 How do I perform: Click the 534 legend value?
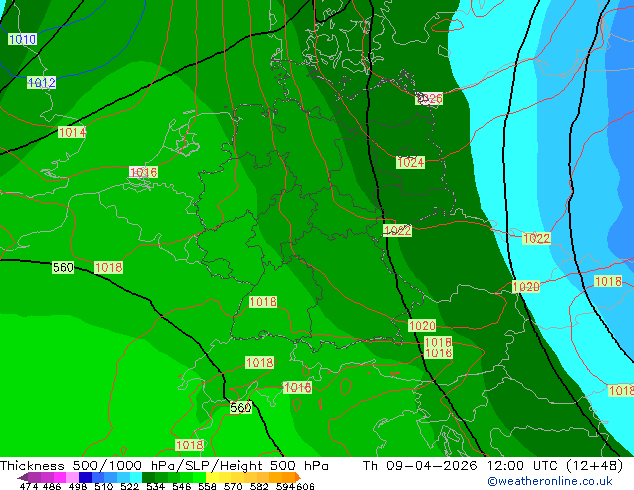tap(155, 486)
